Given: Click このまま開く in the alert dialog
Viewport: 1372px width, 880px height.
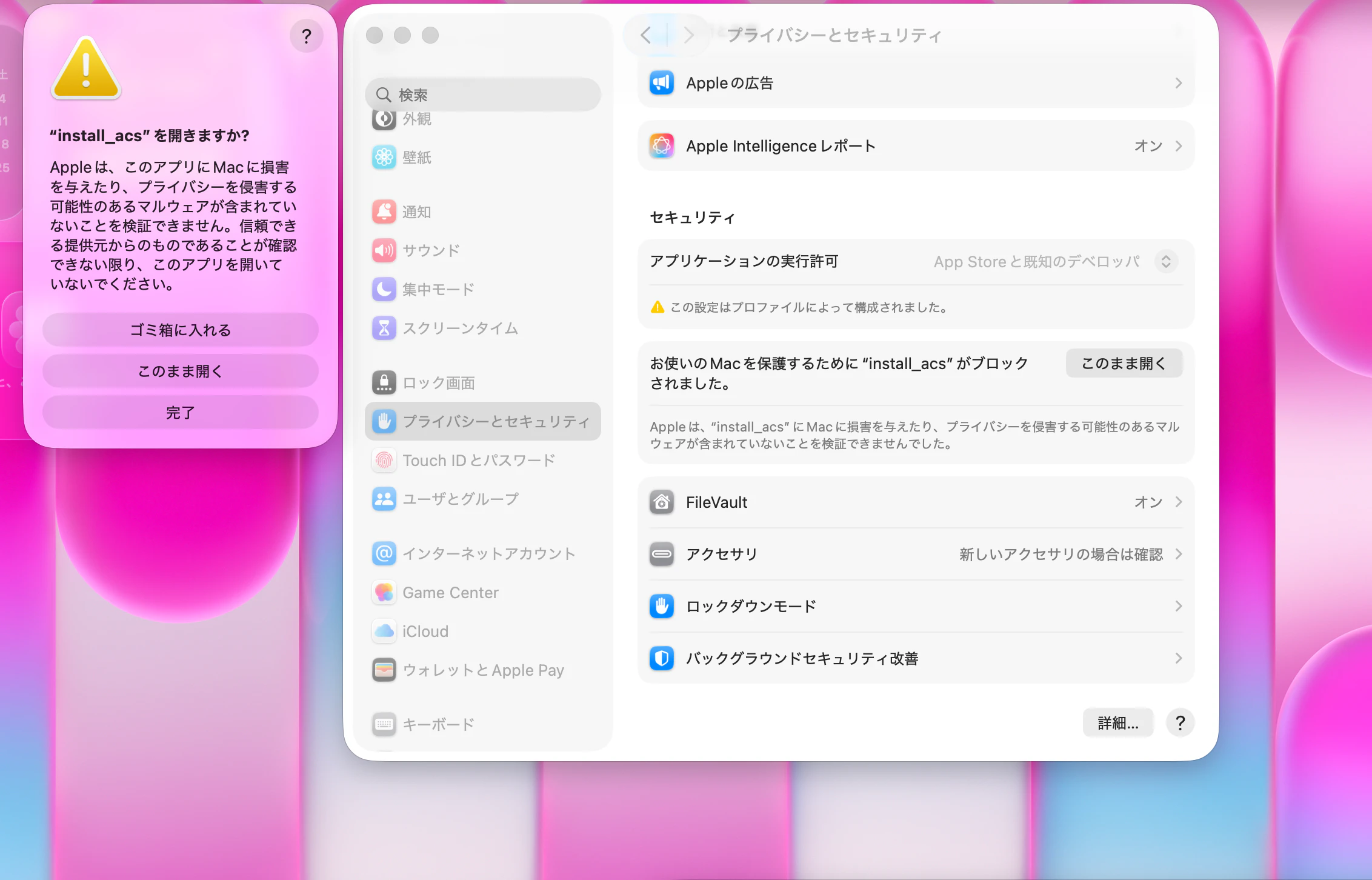Looking at the screenshot, I should click(x=181, y=371).
